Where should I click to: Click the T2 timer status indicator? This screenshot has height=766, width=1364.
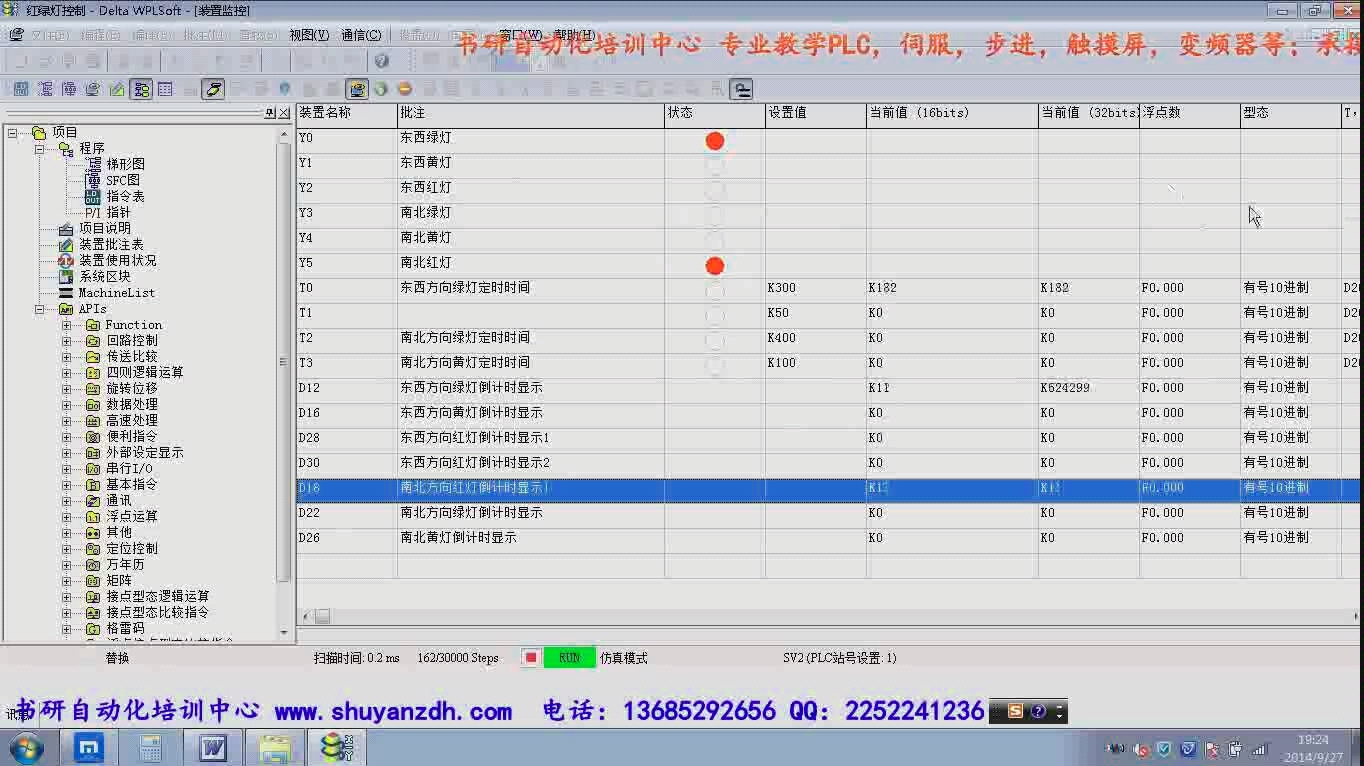714,341
